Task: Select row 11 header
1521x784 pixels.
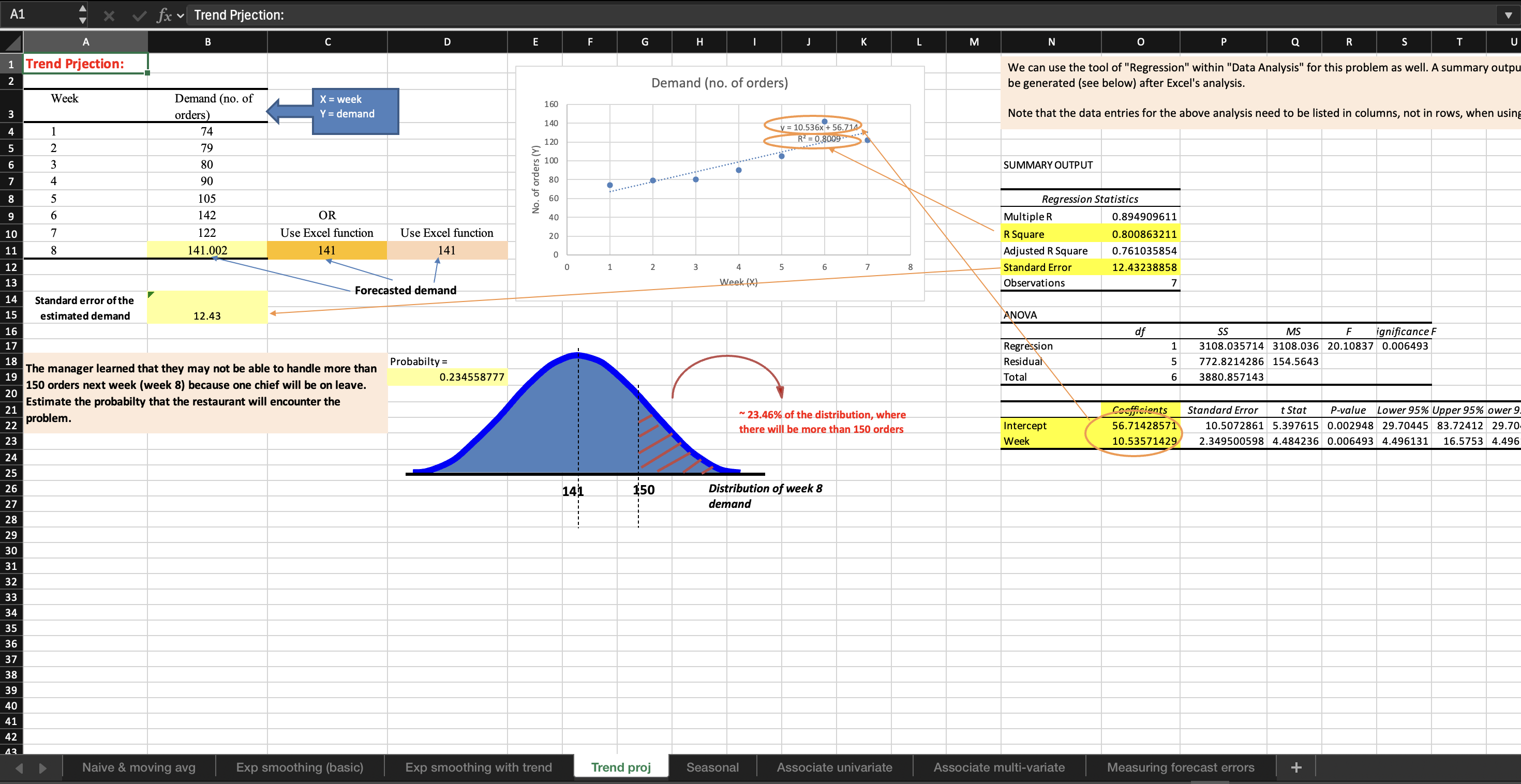Action: 11,250
